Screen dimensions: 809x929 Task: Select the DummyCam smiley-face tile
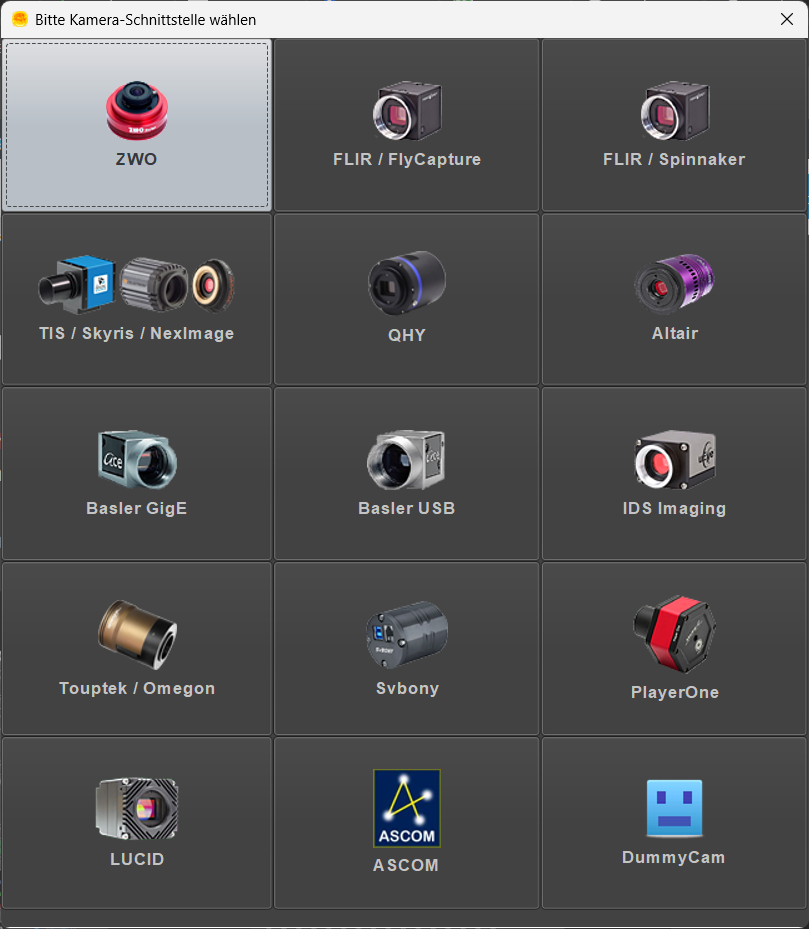674,823
